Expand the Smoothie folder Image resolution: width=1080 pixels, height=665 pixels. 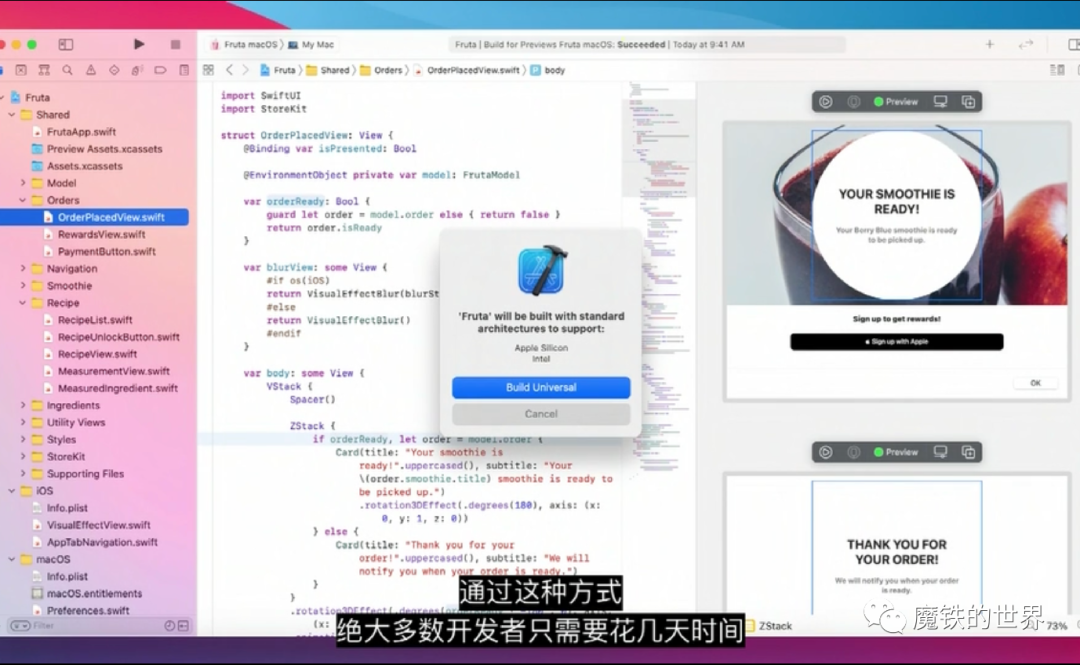[23, 285]
